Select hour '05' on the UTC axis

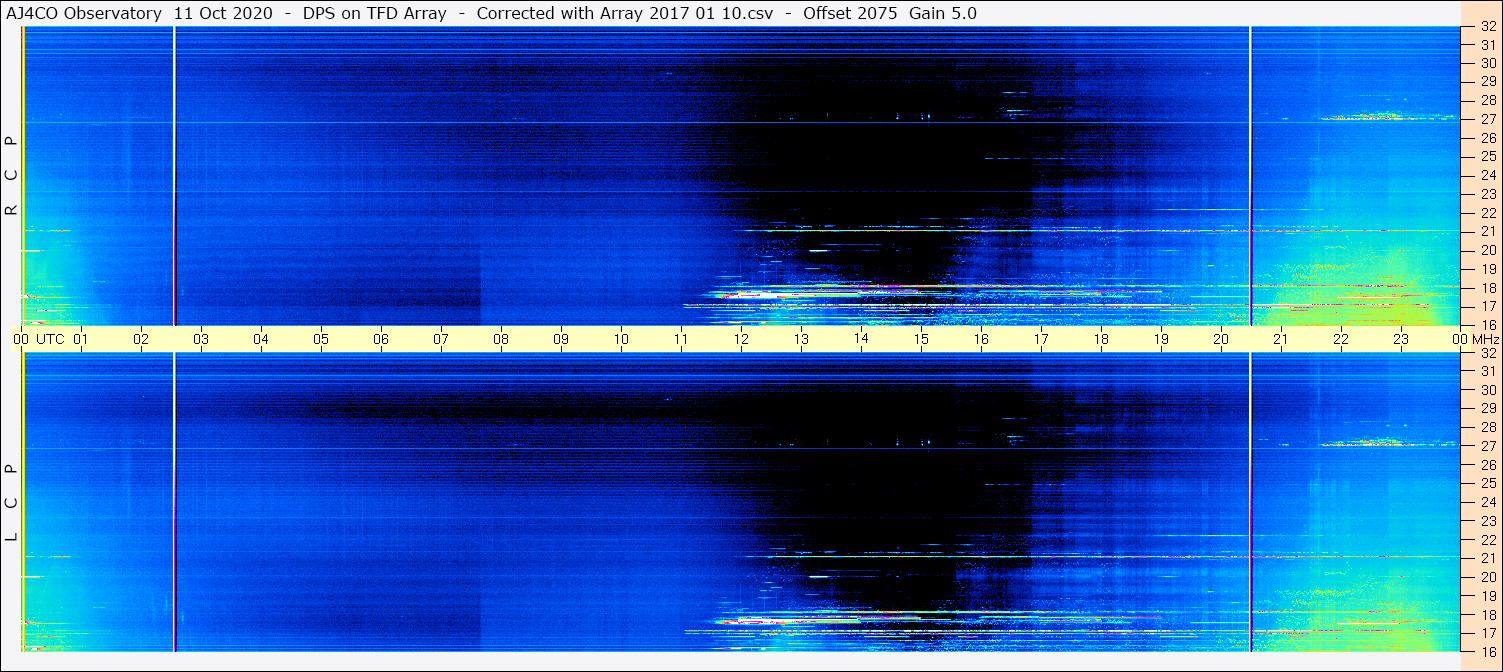click(x=321, y=339)
